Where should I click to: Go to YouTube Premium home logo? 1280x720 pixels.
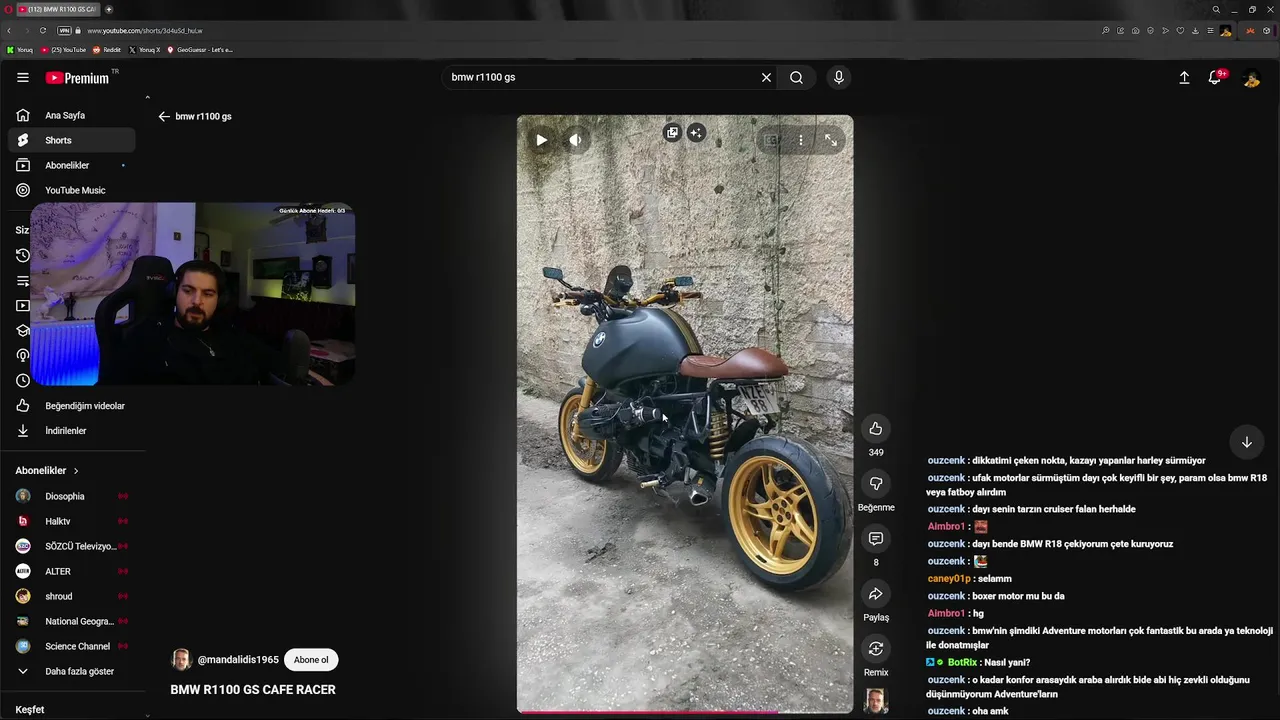(78, 77)
